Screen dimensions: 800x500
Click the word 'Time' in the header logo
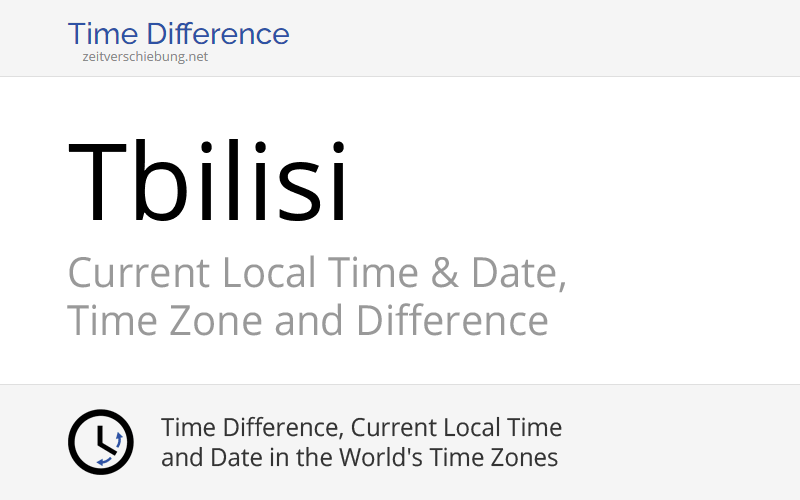(x=100, y=34)
